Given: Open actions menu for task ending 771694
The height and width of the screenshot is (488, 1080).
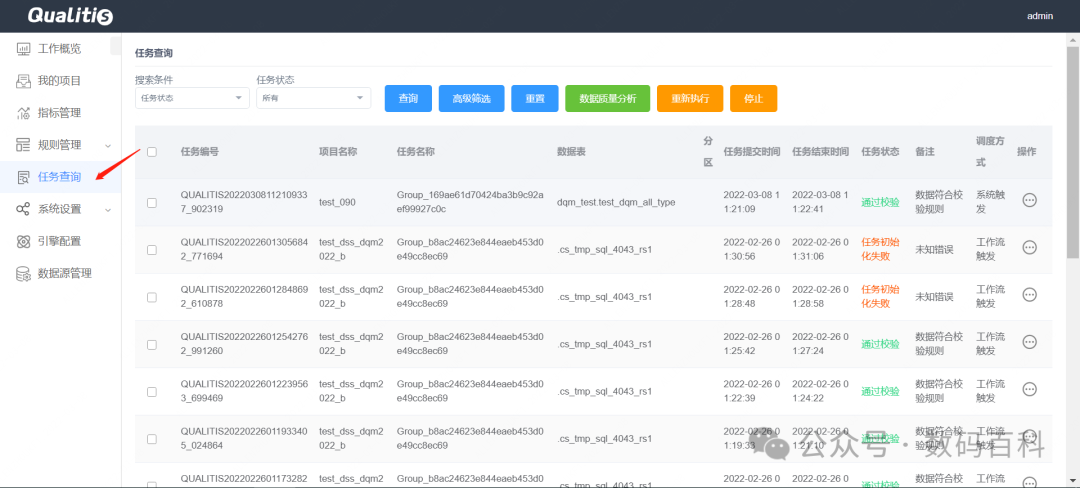Looking at the screenshot, I should 1030,248.
